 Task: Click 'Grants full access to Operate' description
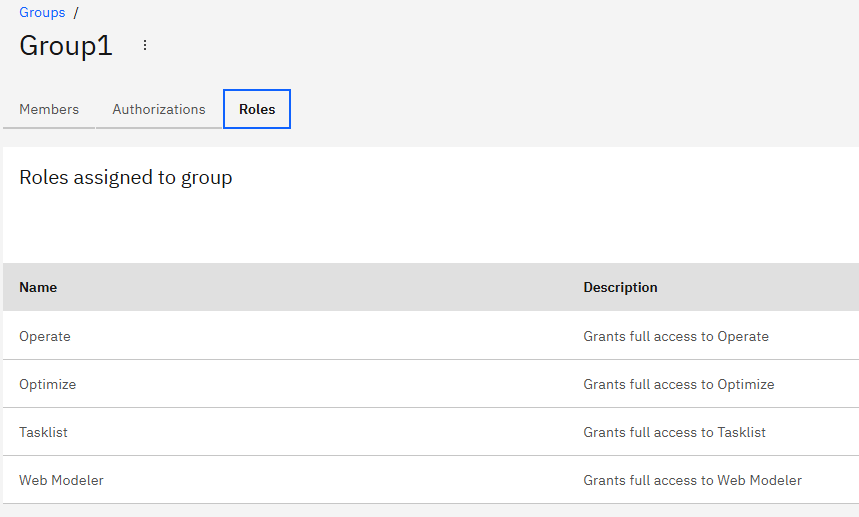point(676,336)
